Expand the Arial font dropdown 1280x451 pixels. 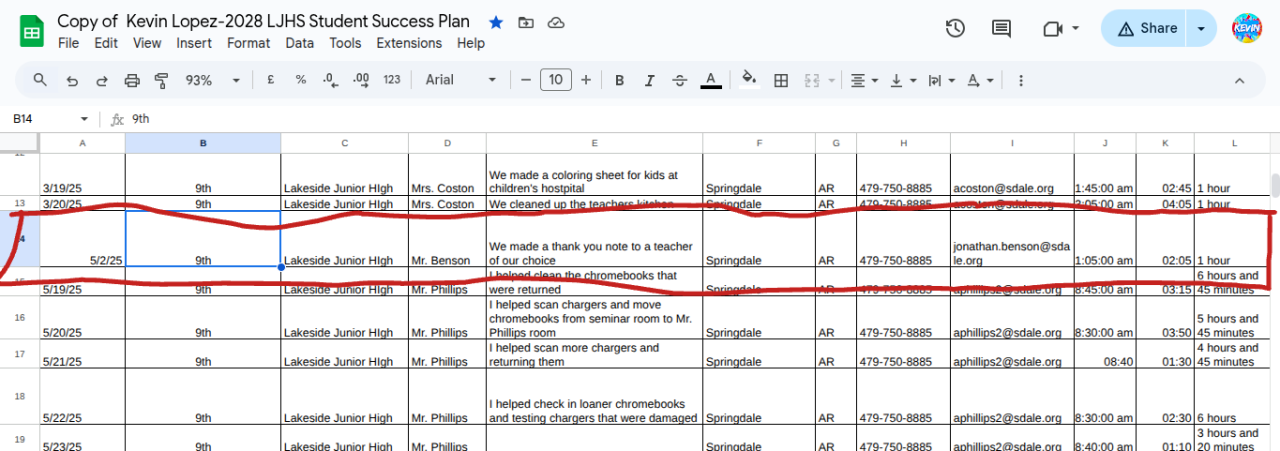click(x=461, y=80)
